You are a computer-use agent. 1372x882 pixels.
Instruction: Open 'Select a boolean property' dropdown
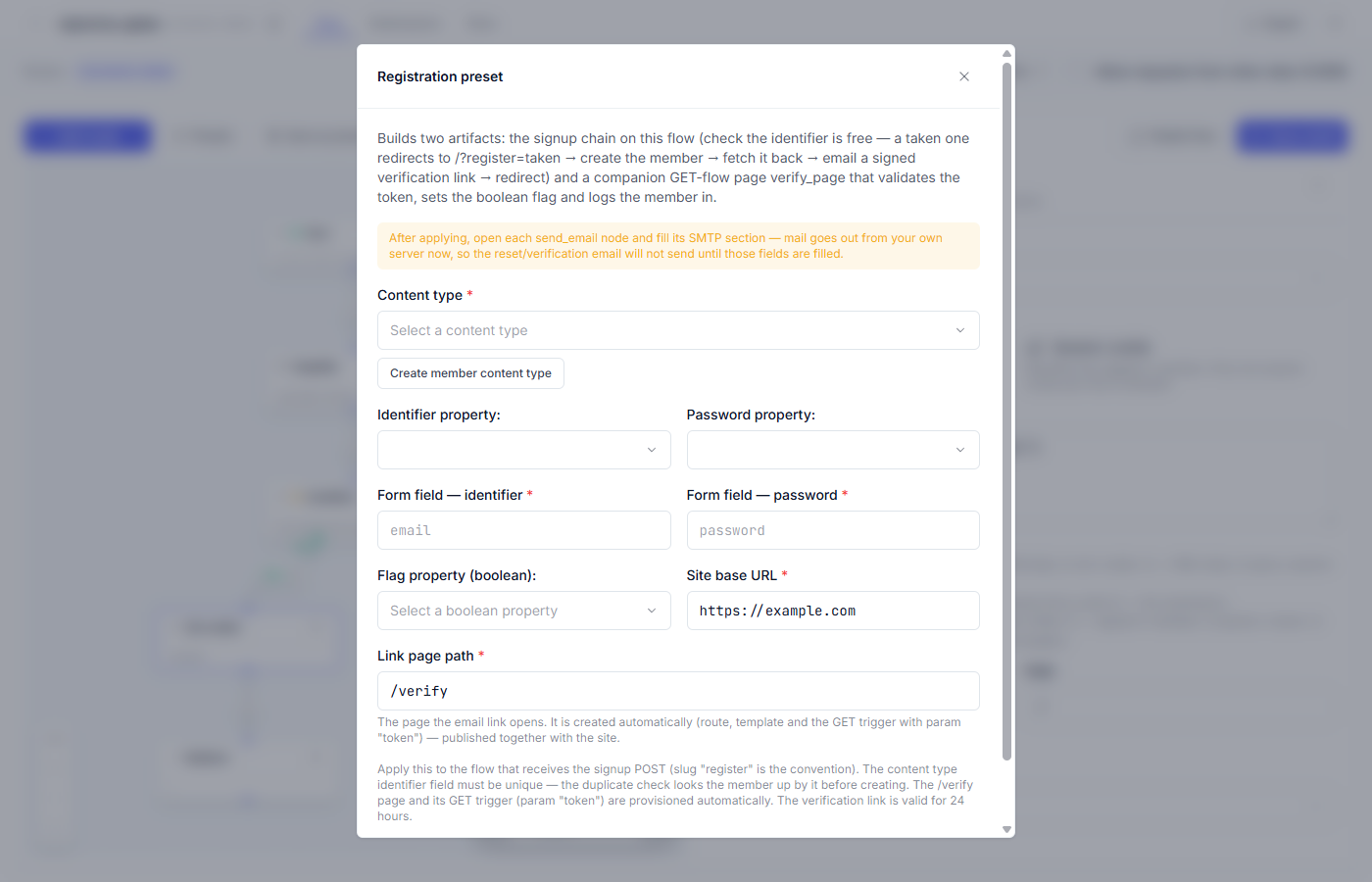524,611
